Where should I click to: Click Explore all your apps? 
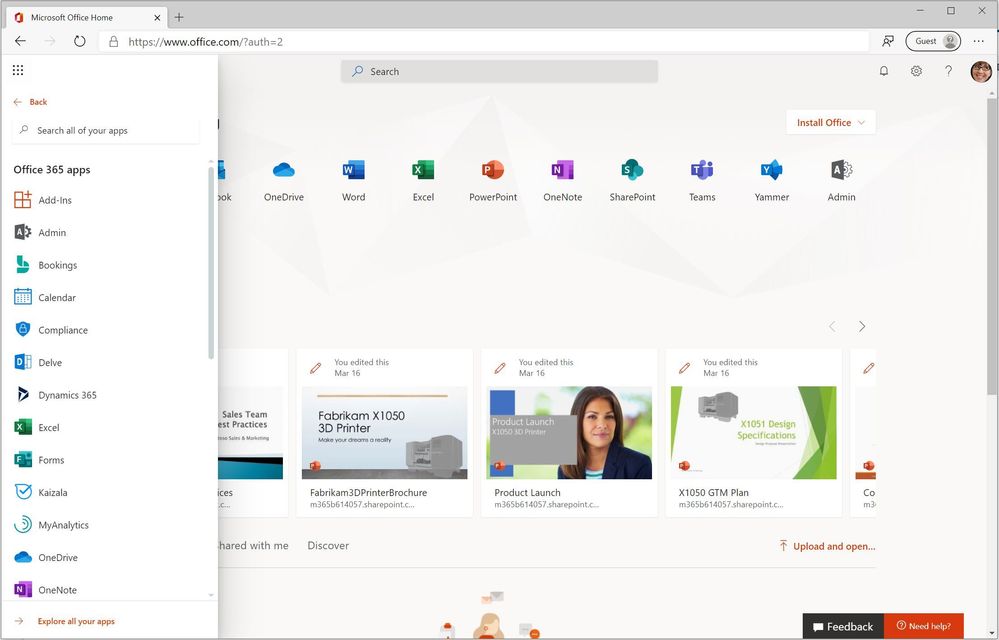(x=76, y=621)
